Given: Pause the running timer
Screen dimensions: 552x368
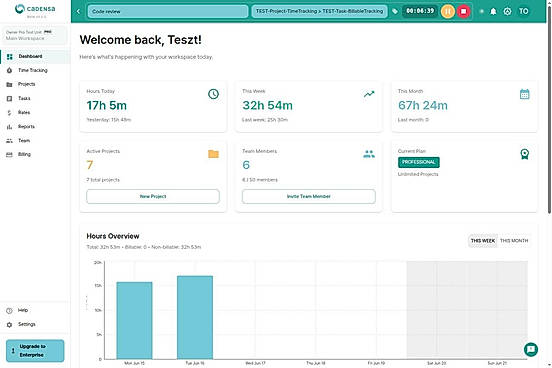Looking at the screenshot, I should [448, 11].
